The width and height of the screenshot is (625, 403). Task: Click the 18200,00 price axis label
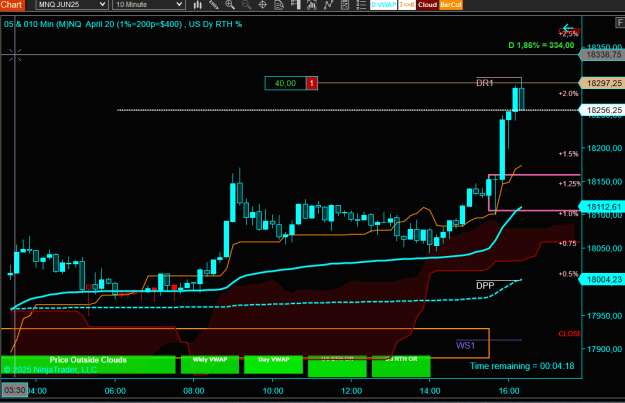pyautogui.click(x=604, y=148)
